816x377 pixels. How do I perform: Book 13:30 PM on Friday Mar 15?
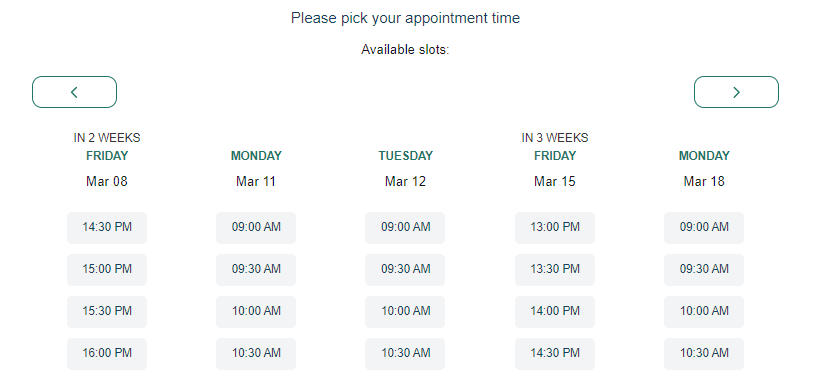555,270
